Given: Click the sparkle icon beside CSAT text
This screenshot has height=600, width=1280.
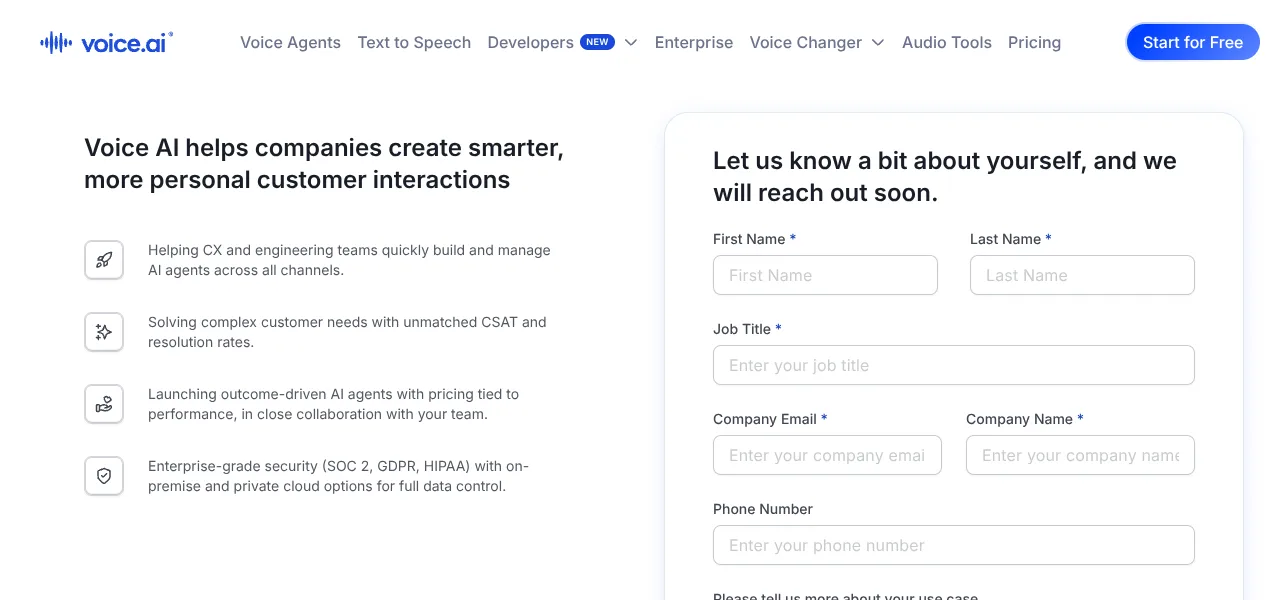Looking at the screenshot, I should point(104,332).
